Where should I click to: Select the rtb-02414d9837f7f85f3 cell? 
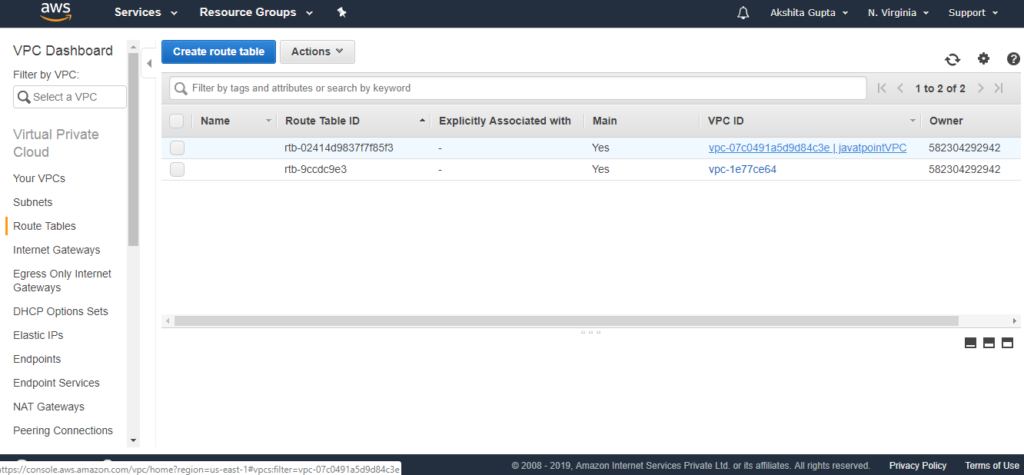point(339,148)
